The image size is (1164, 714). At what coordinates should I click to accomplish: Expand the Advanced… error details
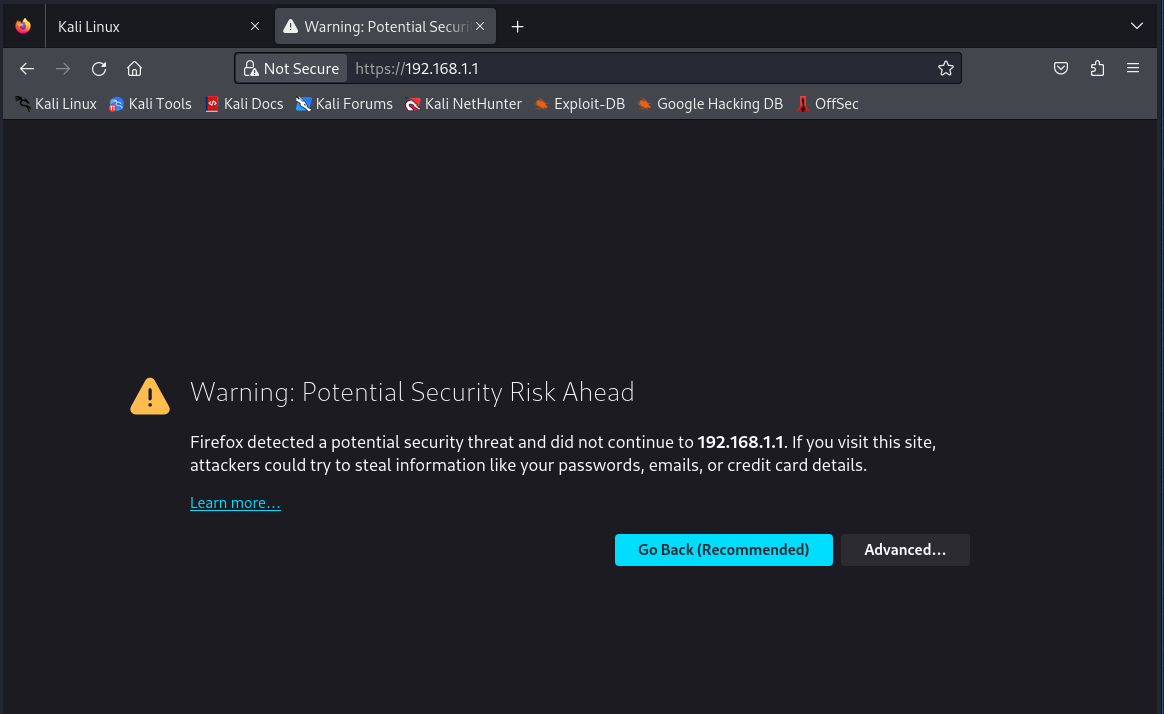[905, 550]
